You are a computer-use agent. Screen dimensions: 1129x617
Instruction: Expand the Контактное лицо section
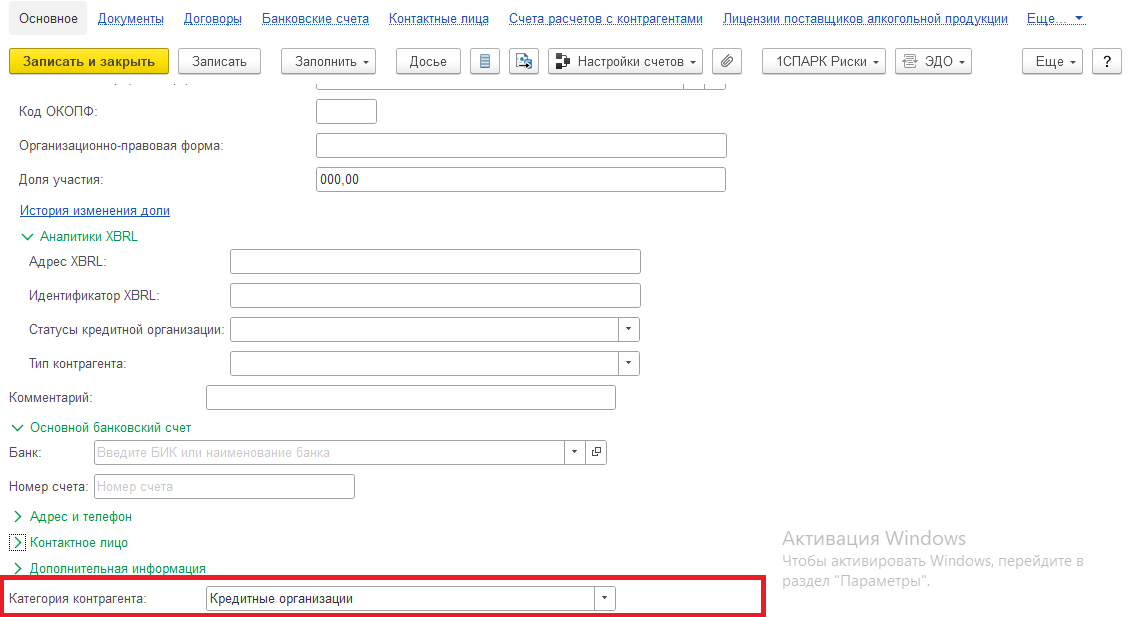pos(18,542)
